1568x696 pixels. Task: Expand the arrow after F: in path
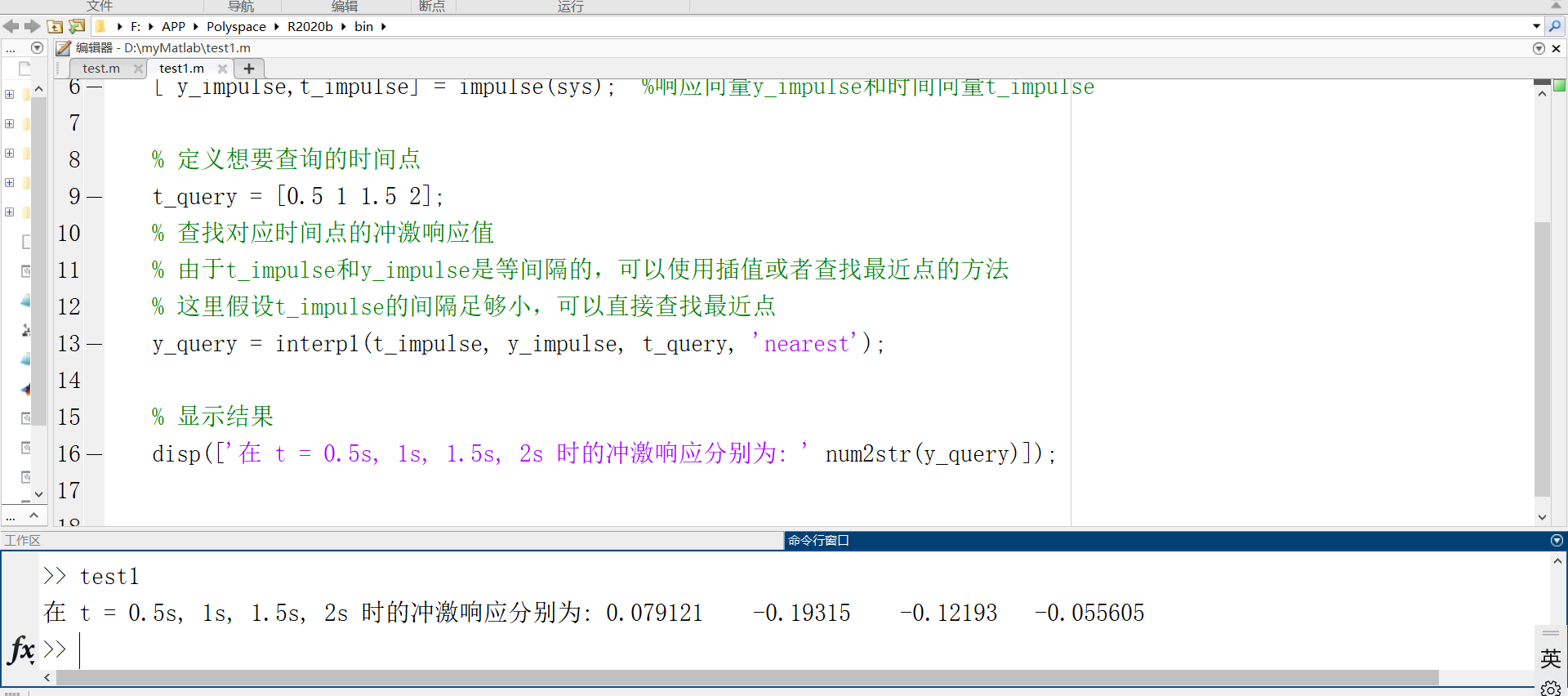pyautogui.click(x=151, y=26)
